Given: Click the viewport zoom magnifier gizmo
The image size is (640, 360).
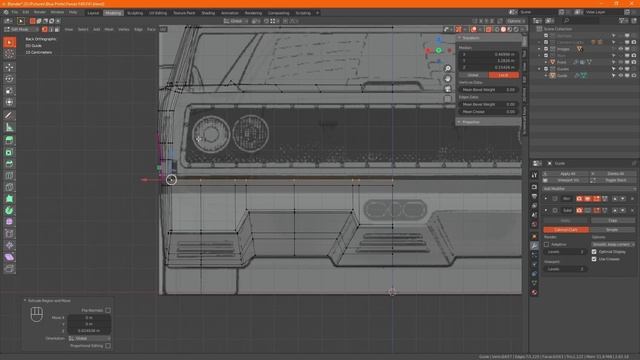Looking at the screenshot, I should (x=448, y=69).
